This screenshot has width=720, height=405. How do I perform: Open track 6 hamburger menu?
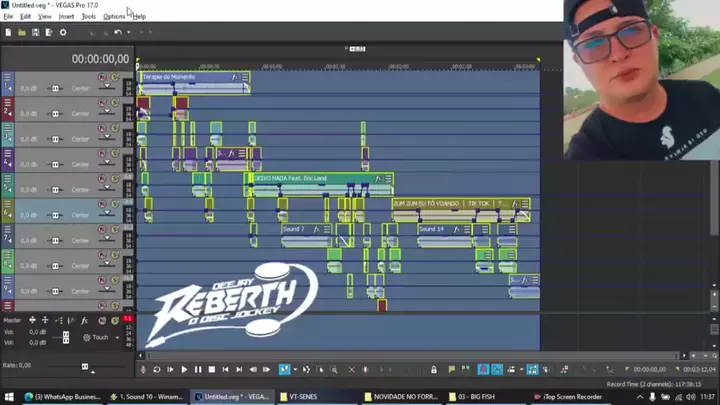[x=7, y=204]
